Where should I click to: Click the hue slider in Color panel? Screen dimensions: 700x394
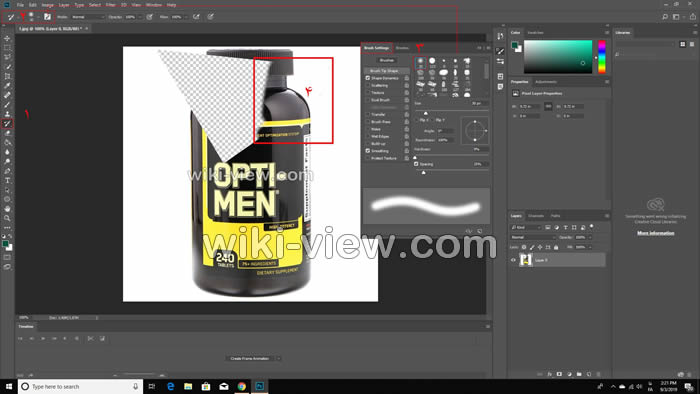(x=602, y=57)
